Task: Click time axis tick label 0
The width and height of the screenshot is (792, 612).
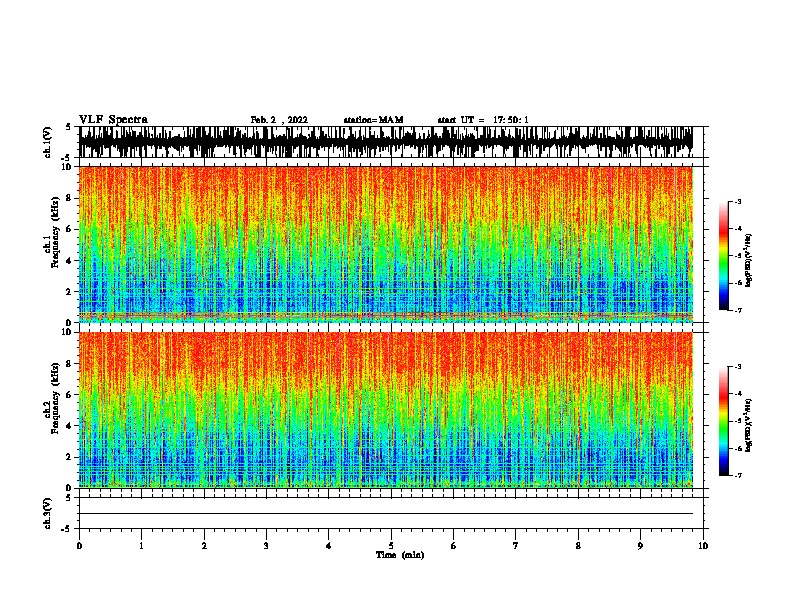Action: pos(79,546)
